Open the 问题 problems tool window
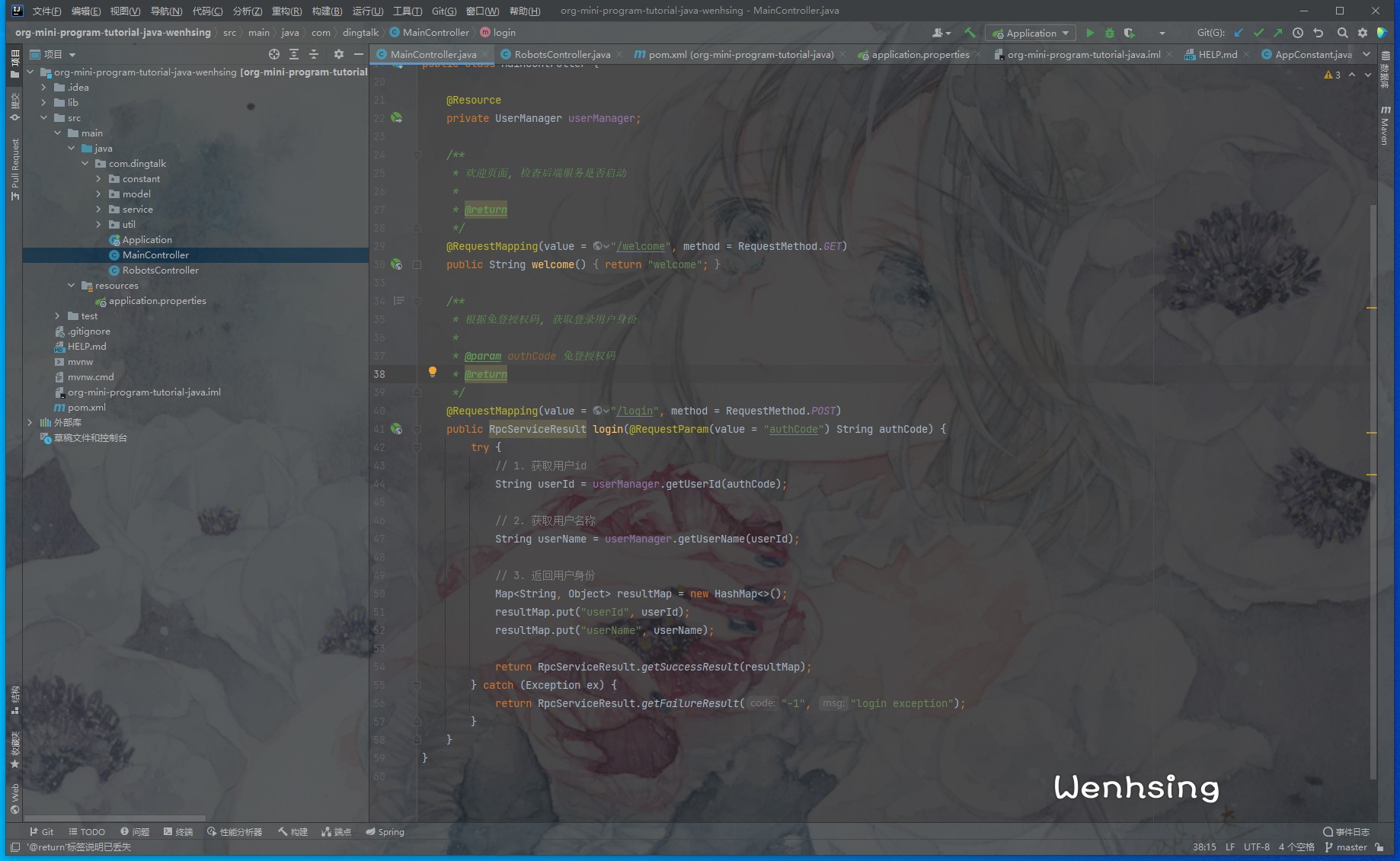The width and height of the screenshot is (1400, 861). (135, 832)
